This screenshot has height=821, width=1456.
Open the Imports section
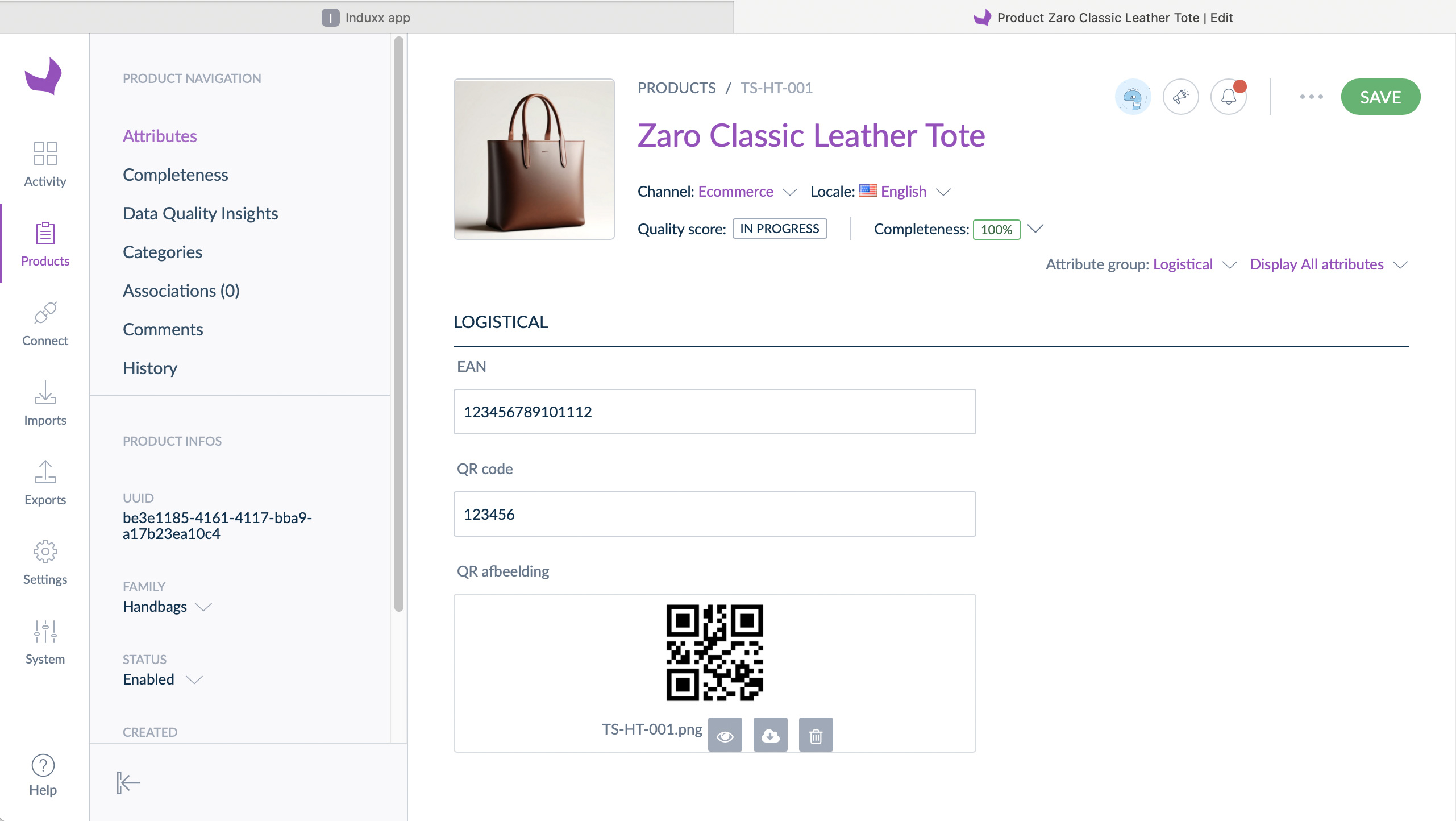click(45, 403)
